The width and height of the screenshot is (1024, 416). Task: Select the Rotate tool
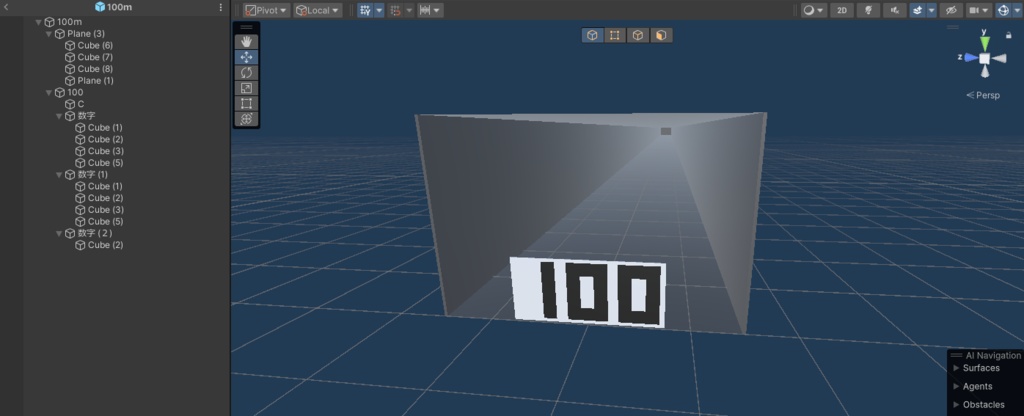point(246,72)
